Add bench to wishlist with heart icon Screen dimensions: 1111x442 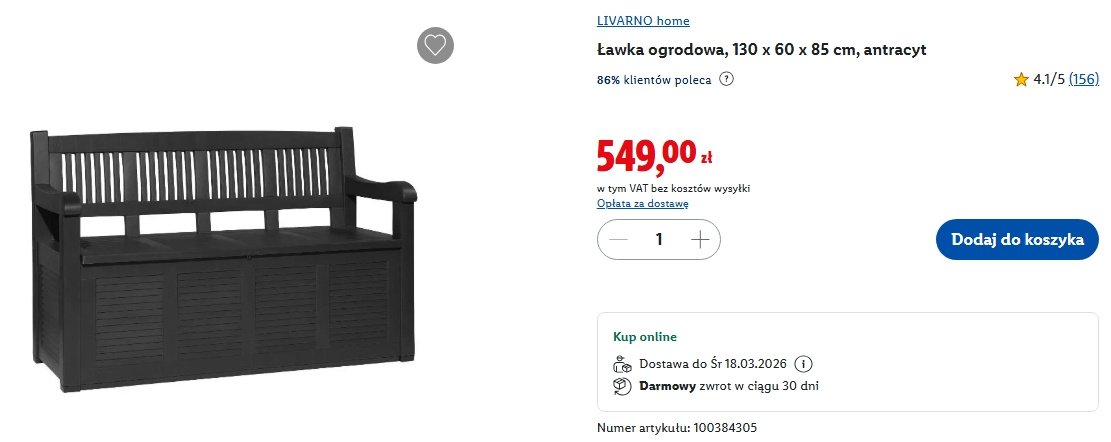click(x=435, y=45)
